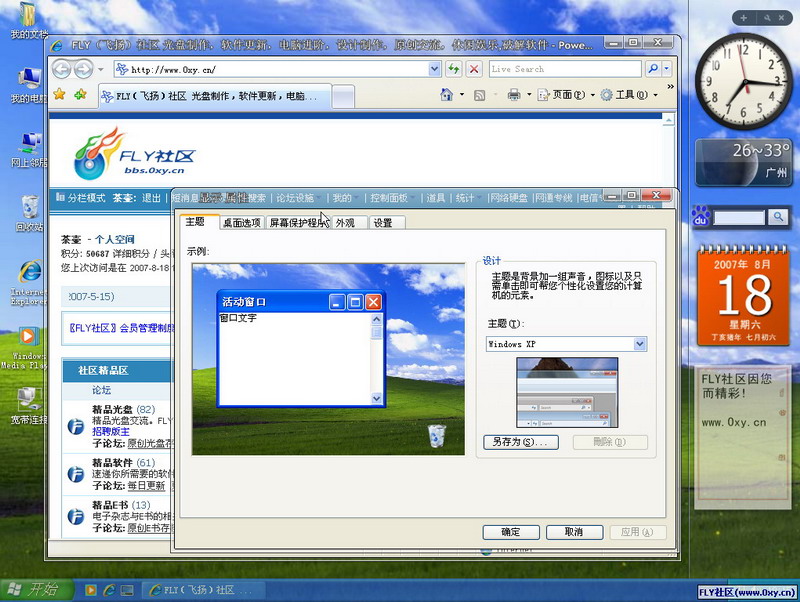Open the 精品光盘 forum link
The width and height of the screenshot is (800, 602).
112,409
